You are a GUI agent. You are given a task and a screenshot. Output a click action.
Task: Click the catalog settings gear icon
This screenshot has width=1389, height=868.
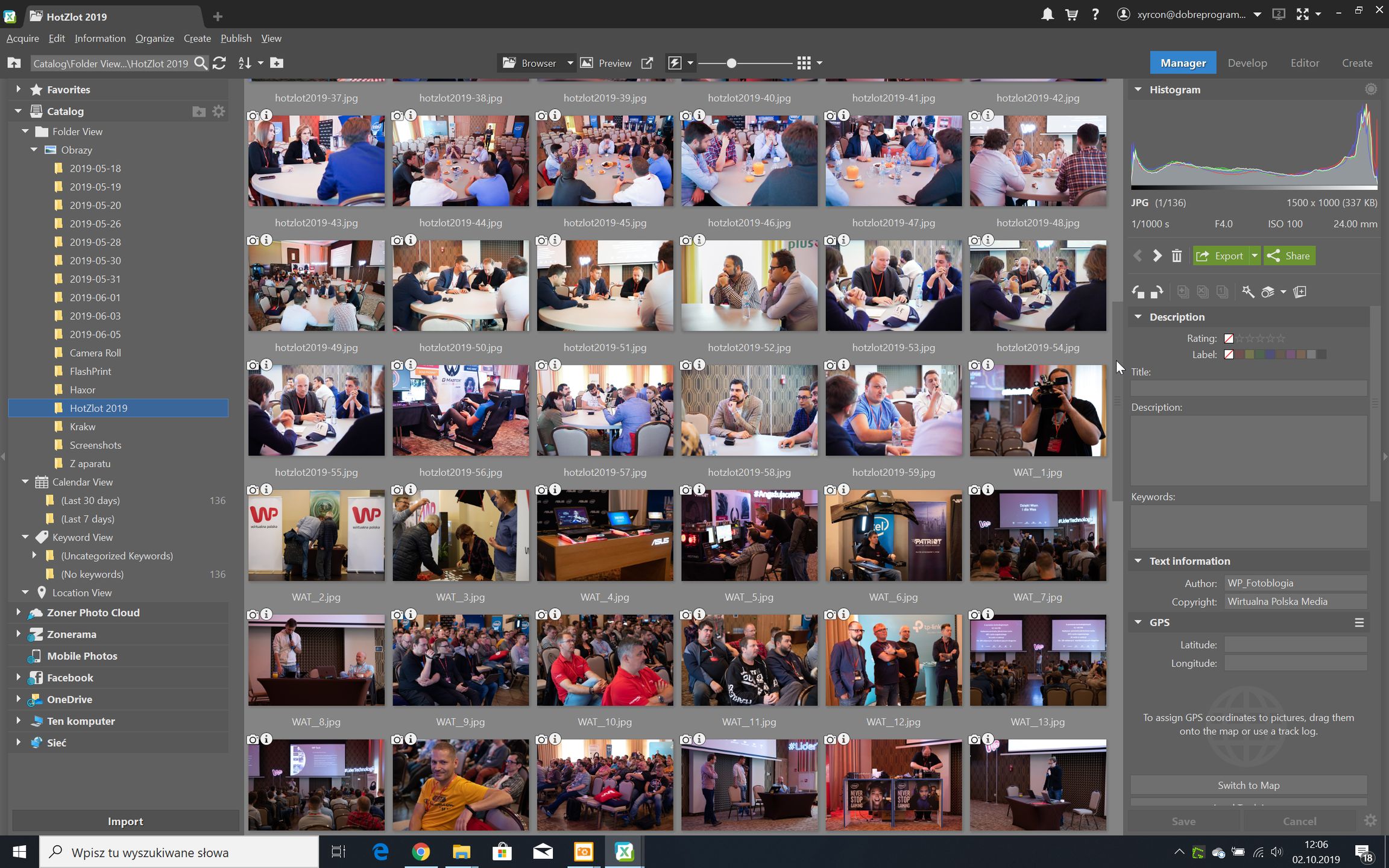tap(219, 112)
